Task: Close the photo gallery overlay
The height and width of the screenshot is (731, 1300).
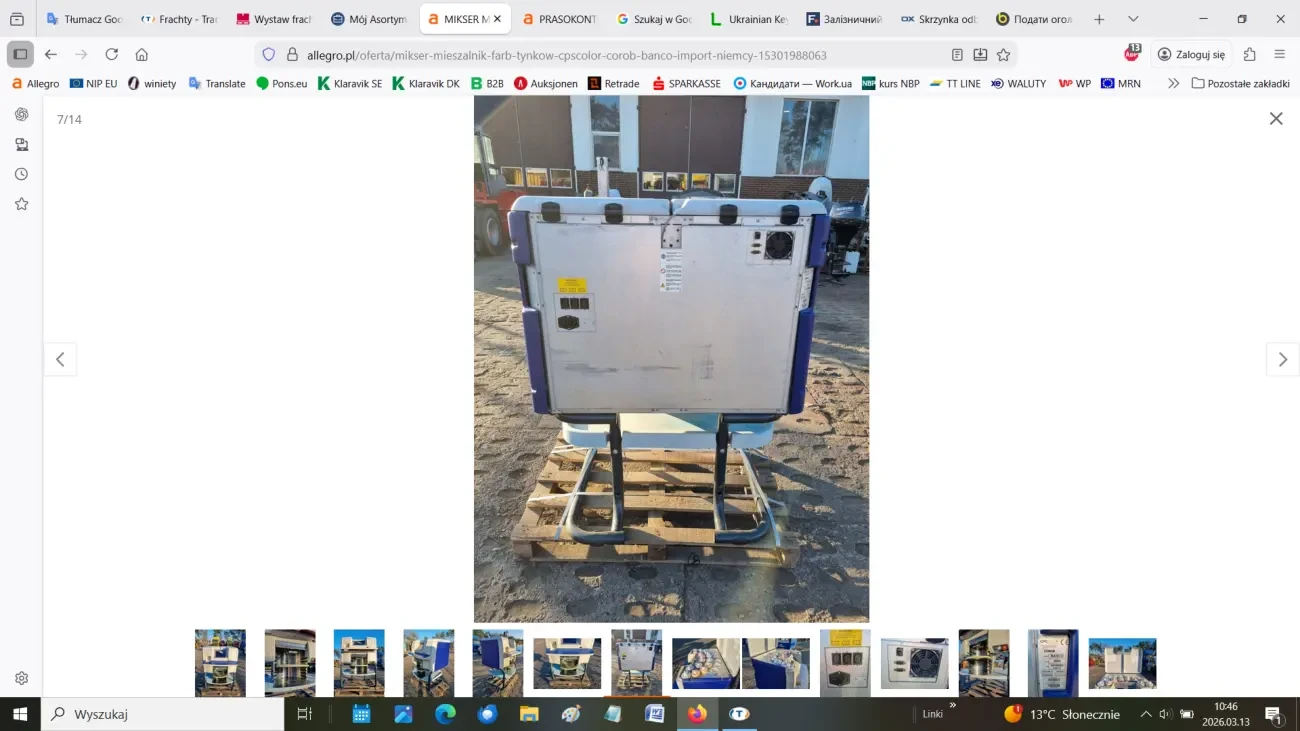Action: point(1275,119)
